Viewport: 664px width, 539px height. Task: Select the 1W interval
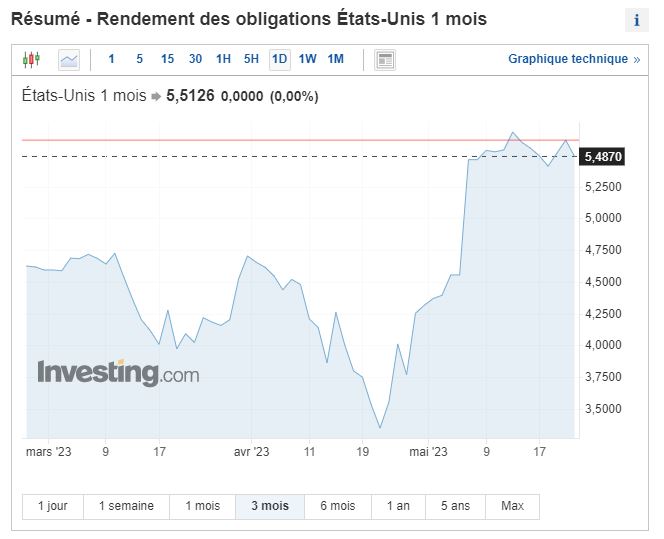(x=307, y=60)
